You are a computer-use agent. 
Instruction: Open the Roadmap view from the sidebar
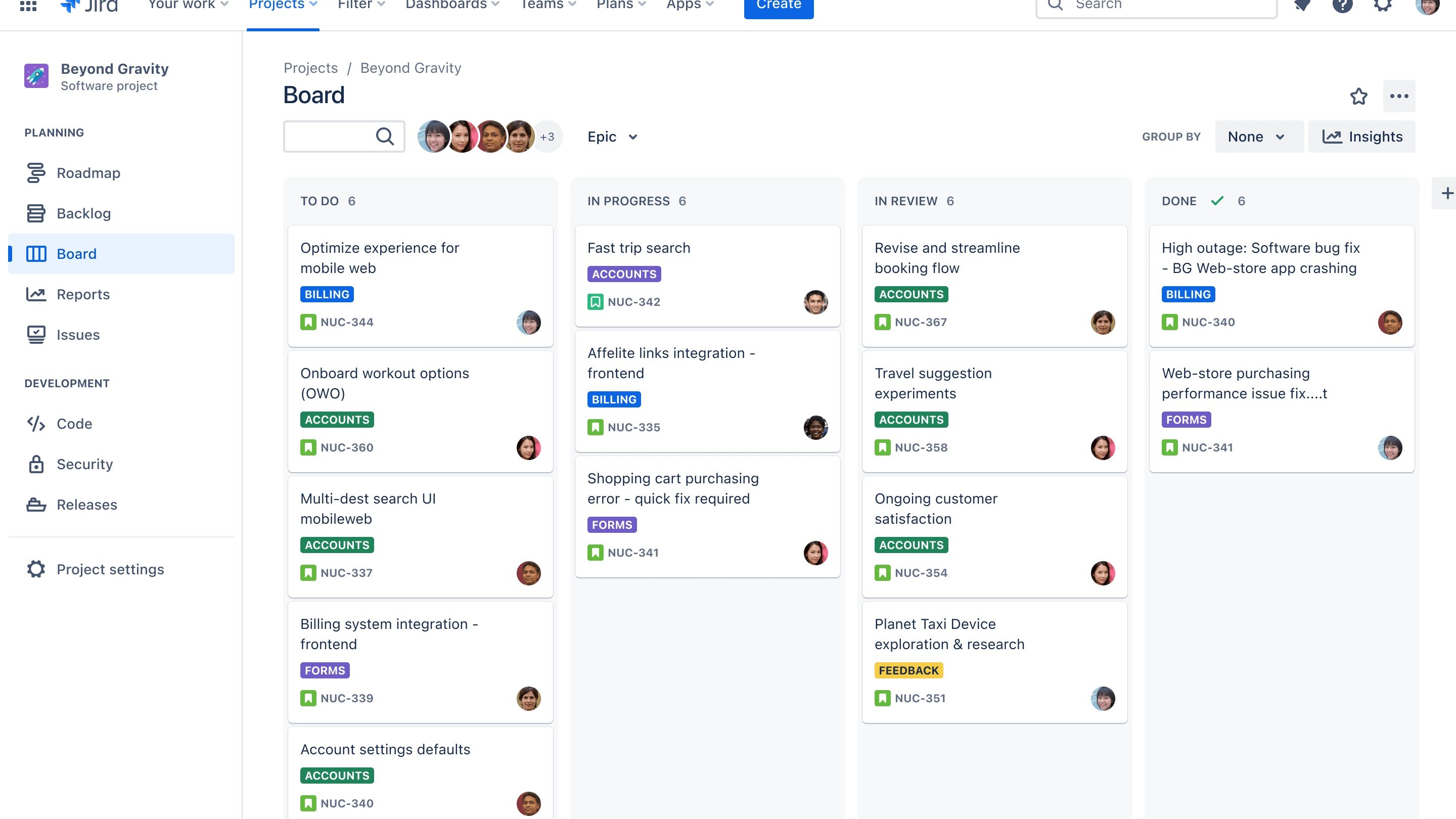tap(88, 173)
